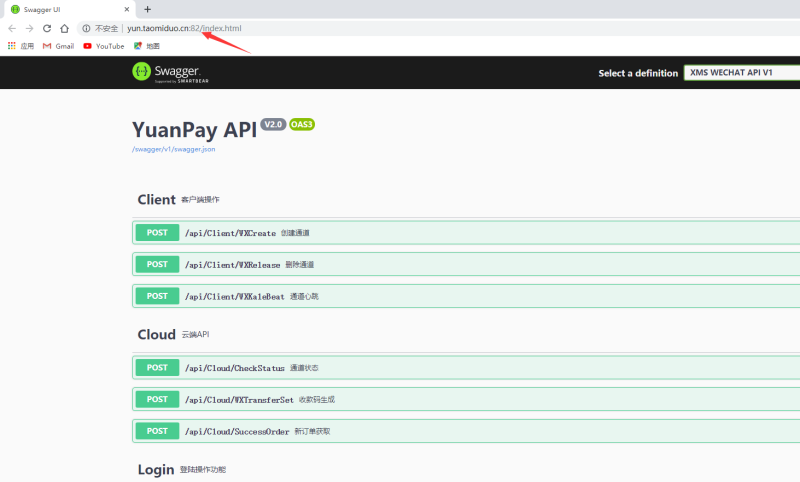Click the POST badge for WXCreate

[157, 233]
